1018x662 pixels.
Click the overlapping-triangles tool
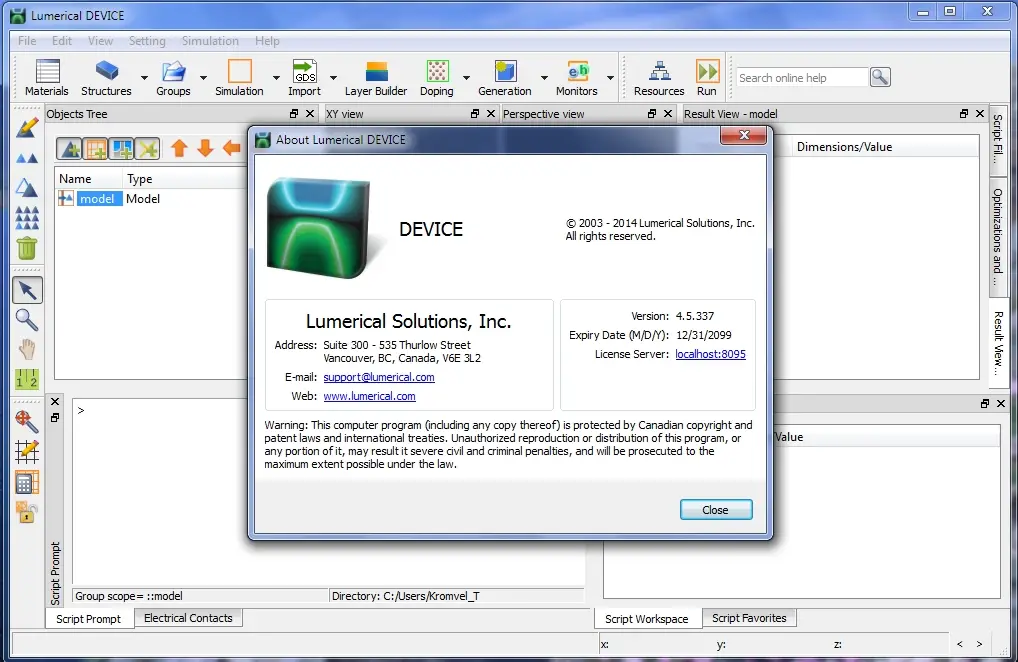click(x=27, y=188)
